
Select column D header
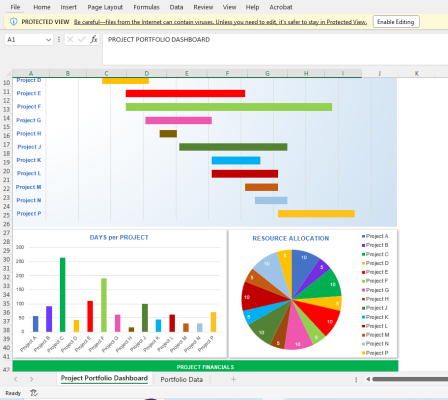tap(147, 73)
